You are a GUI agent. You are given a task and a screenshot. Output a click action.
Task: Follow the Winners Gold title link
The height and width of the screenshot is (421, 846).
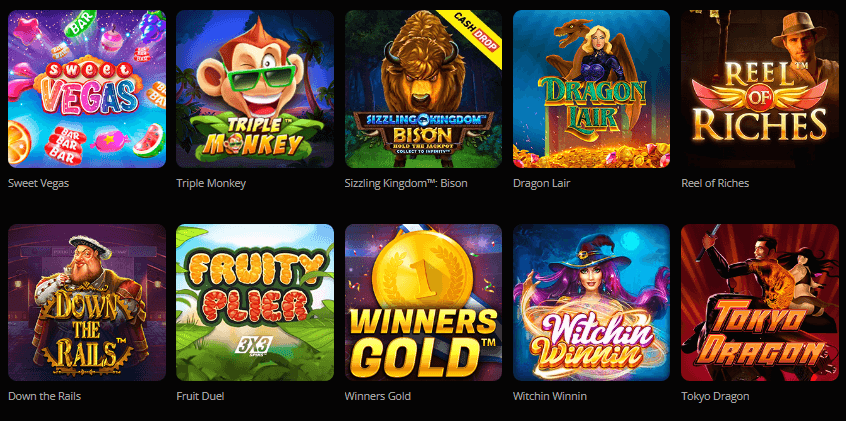378,396
